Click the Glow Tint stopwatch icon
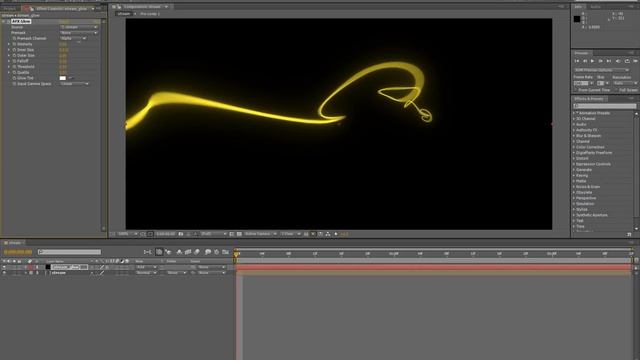640x360 pixels. (x=14, y=78)
